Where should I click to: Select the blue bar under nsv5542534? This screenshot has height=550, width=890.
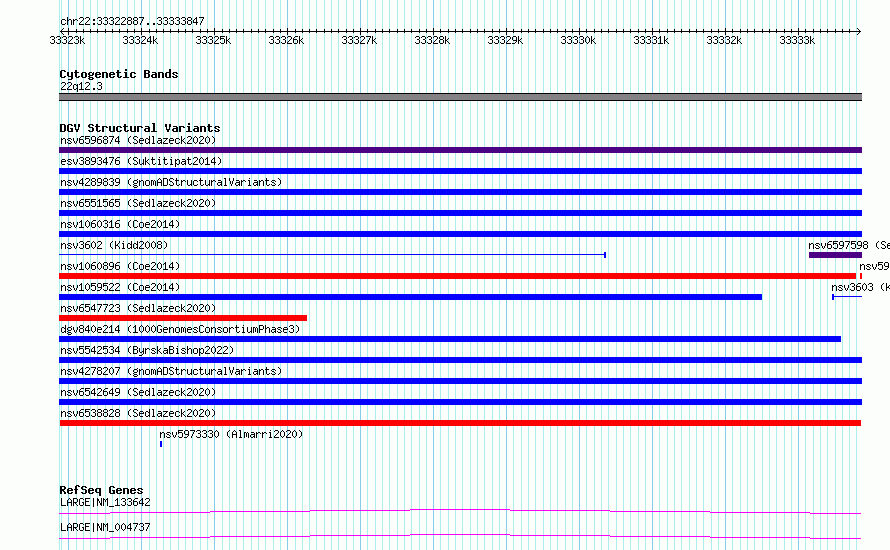pos(460,360)
